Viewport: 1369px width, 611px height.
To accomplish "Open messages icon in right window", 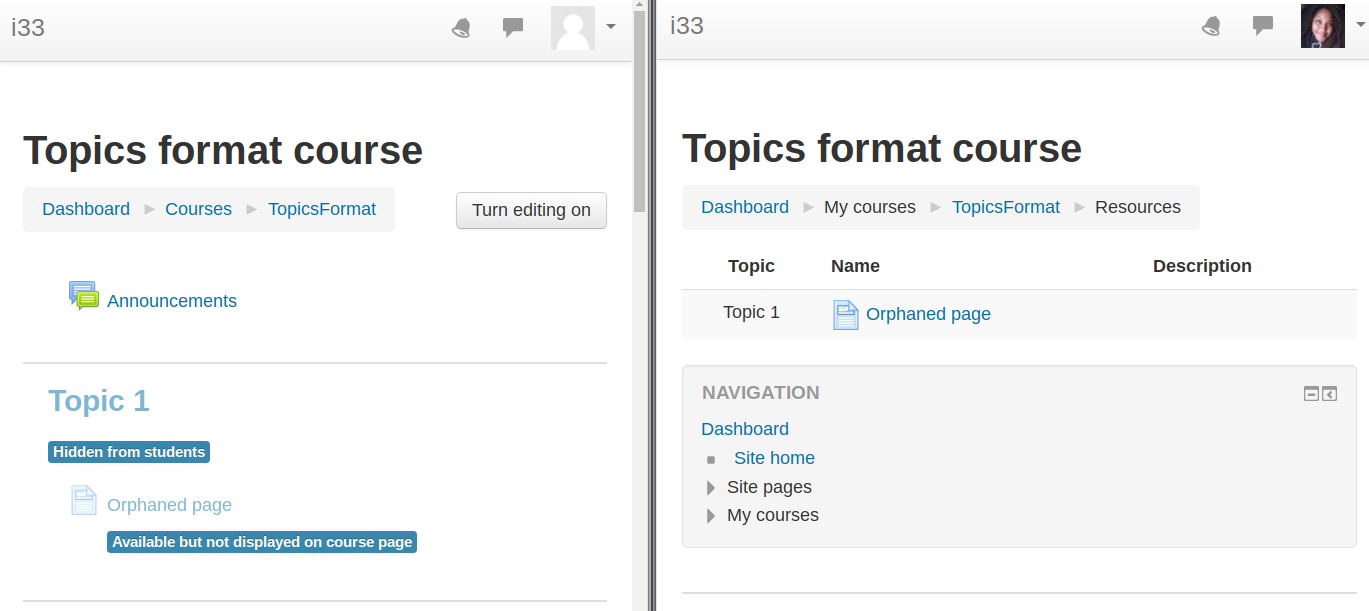I will (1263, 26).
